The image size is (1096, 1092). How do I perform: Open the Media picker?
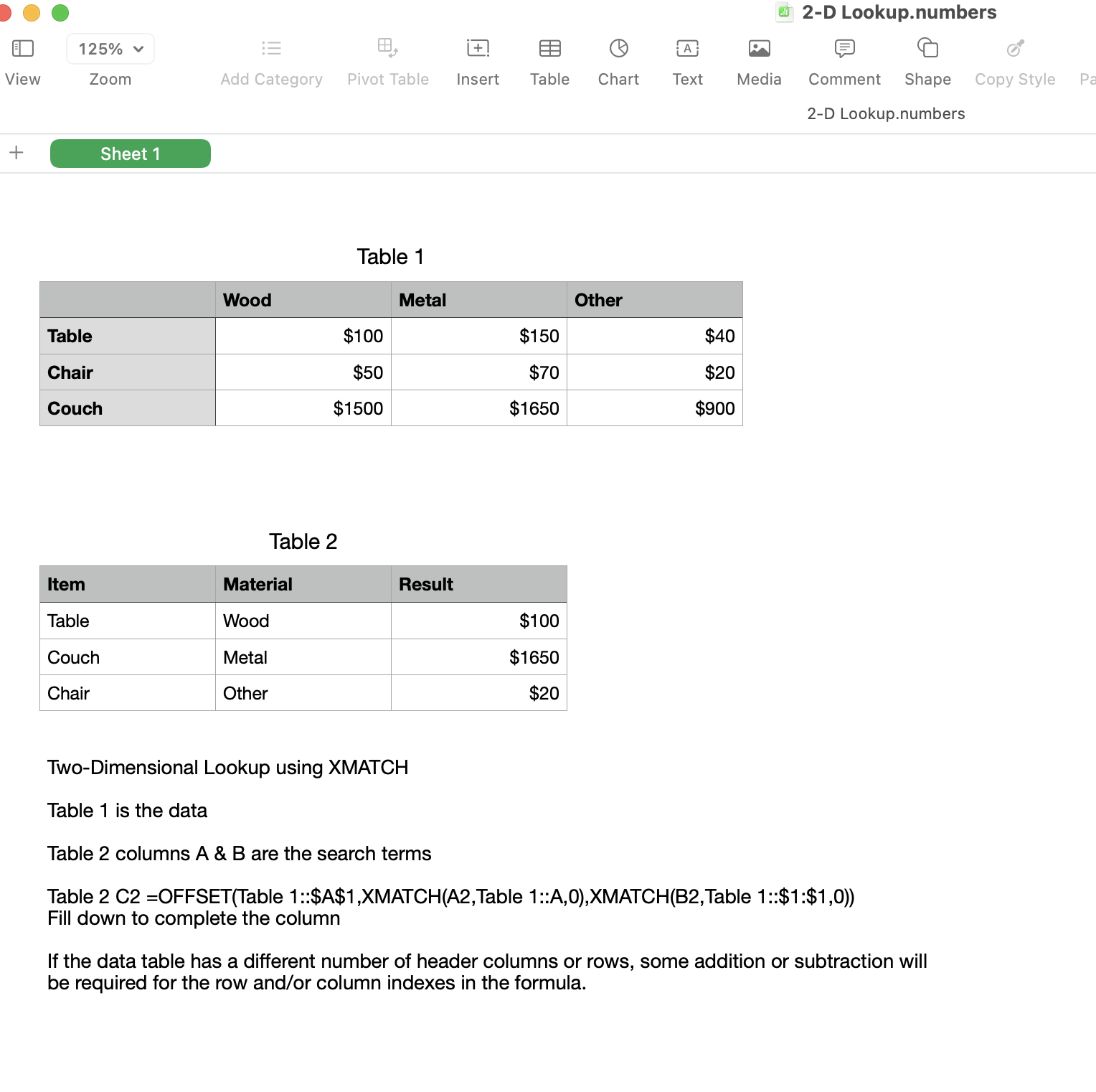pos(758,61)
